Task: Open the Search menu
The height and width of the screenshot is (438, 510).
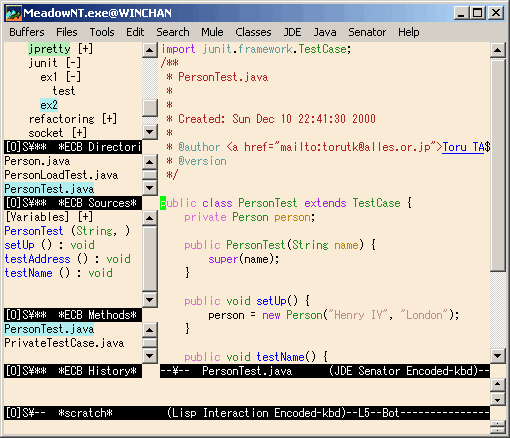Action: pos(173,32)
